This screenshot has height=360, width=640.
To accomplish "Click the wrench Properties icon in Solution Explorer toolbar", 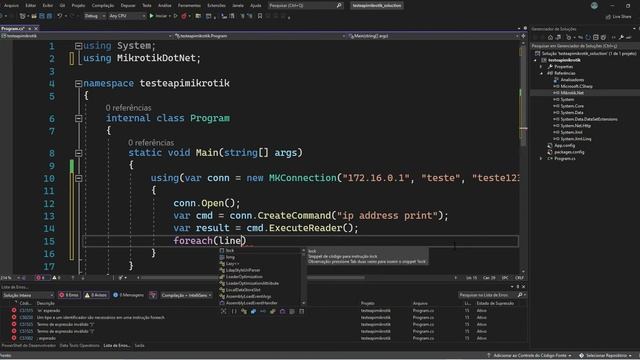I will pos(621,37).
